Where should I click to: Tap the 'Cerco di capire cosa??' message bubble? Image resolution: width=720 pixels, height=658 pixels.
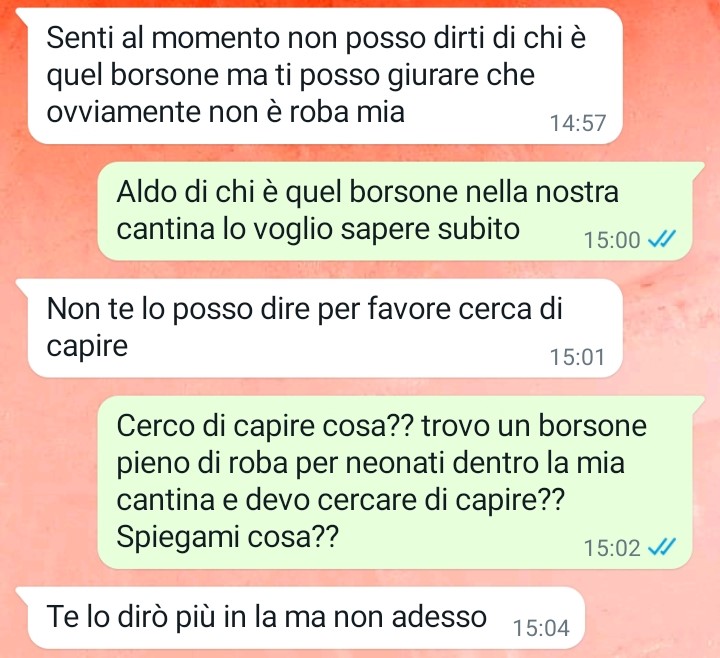point(395,483)
